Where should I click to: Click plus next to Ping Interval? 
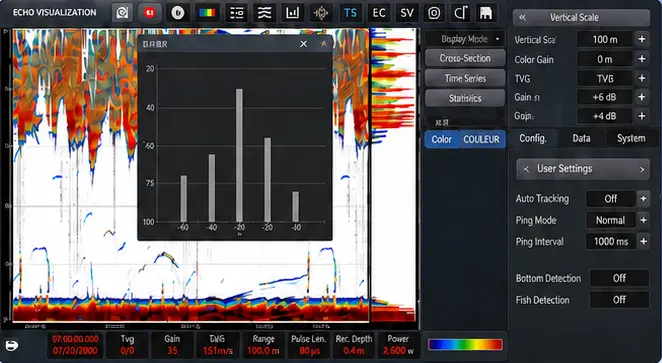click(x=643, y=241)
